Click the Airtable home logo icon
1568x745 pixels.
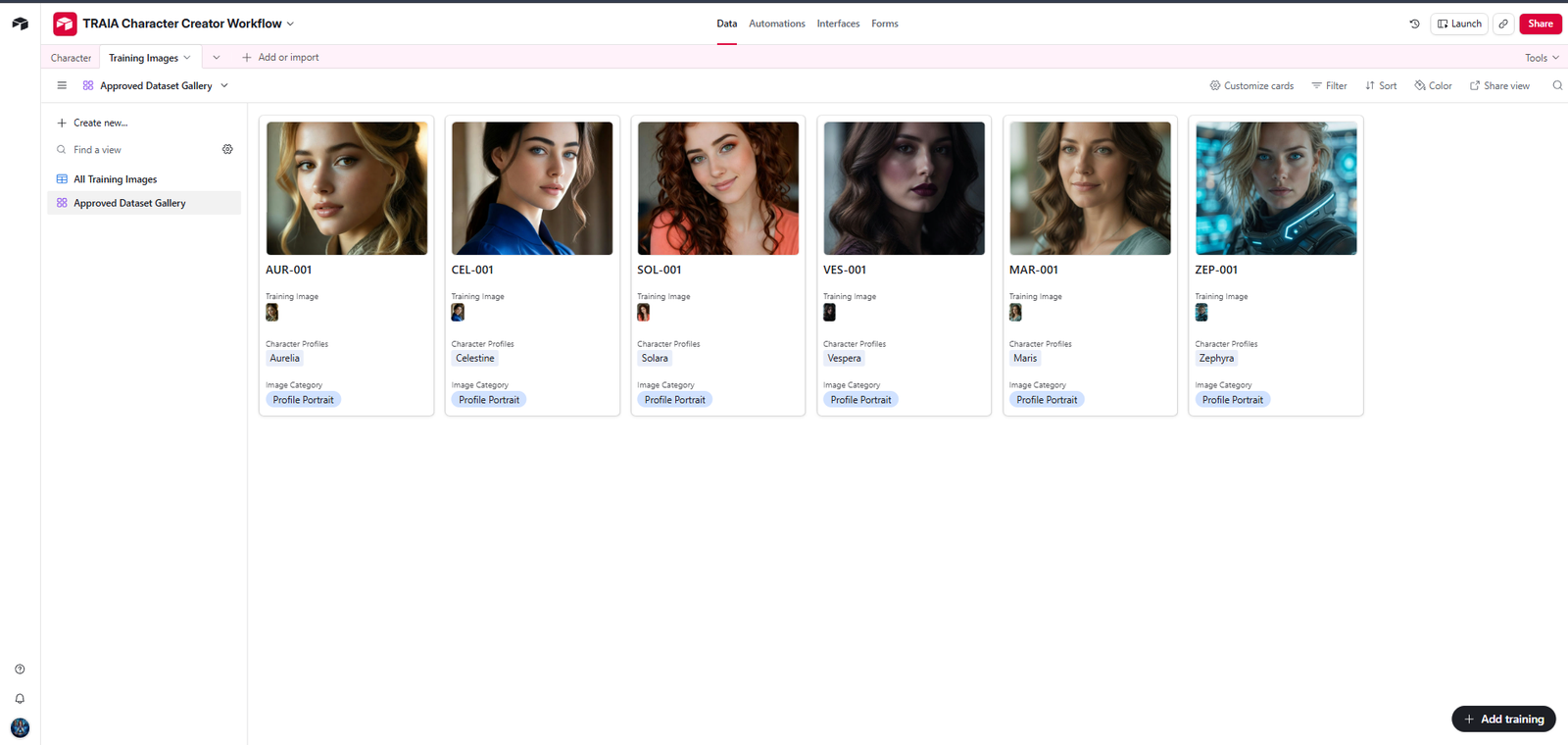coord(20,24)
